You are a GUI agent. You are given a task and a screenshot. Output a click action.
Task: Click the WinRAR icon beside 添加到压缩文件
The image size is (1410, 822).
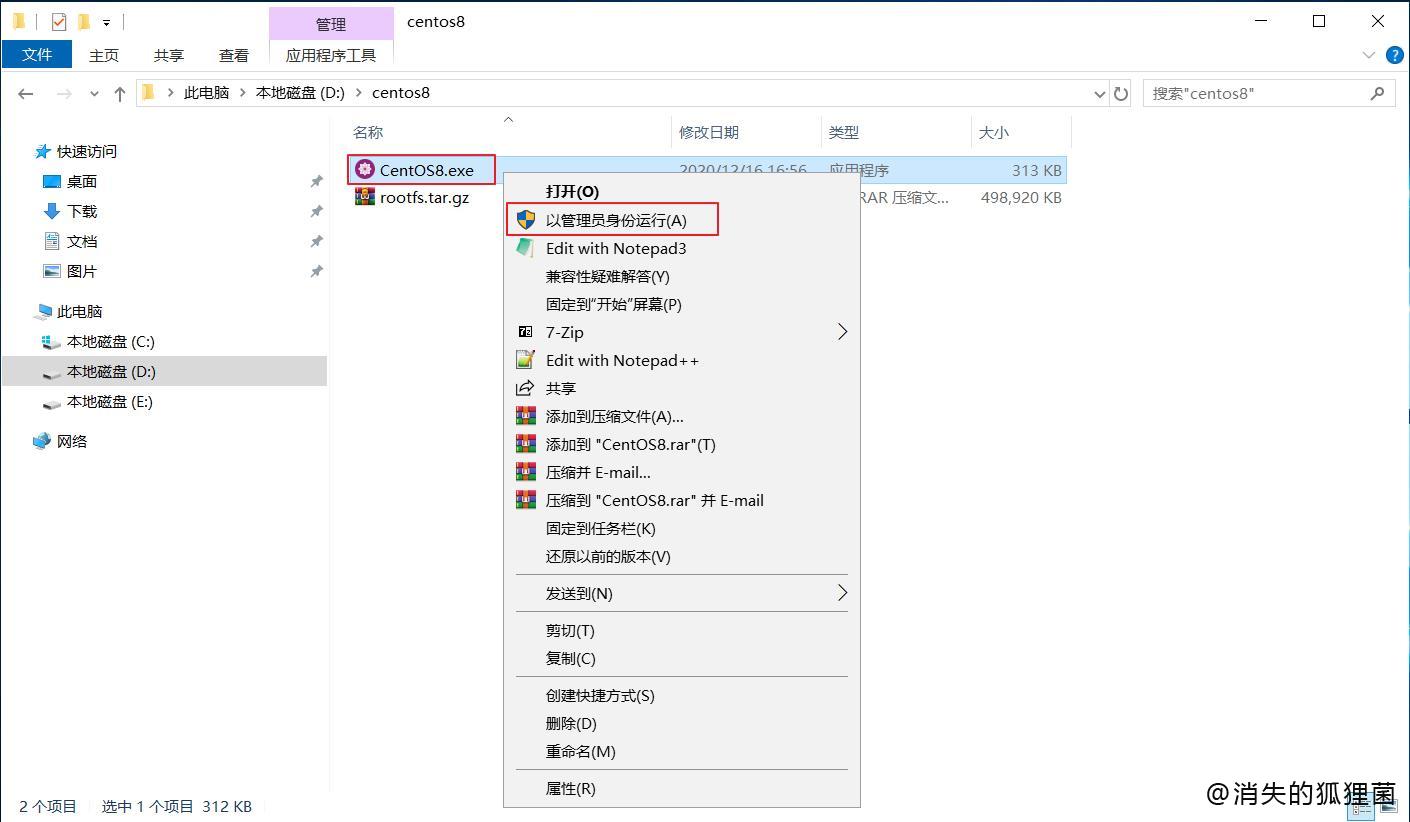525,416
